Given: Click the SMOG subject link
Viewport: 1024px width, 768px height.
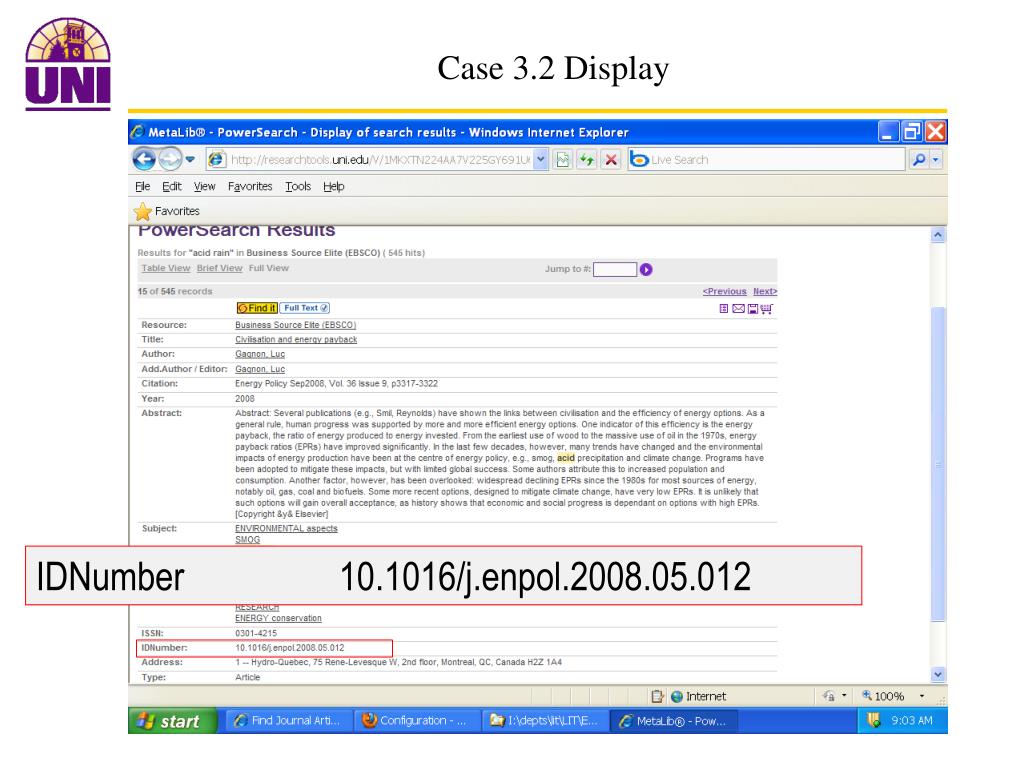Looking at the screenshot, I should click(x=248, y=539).
